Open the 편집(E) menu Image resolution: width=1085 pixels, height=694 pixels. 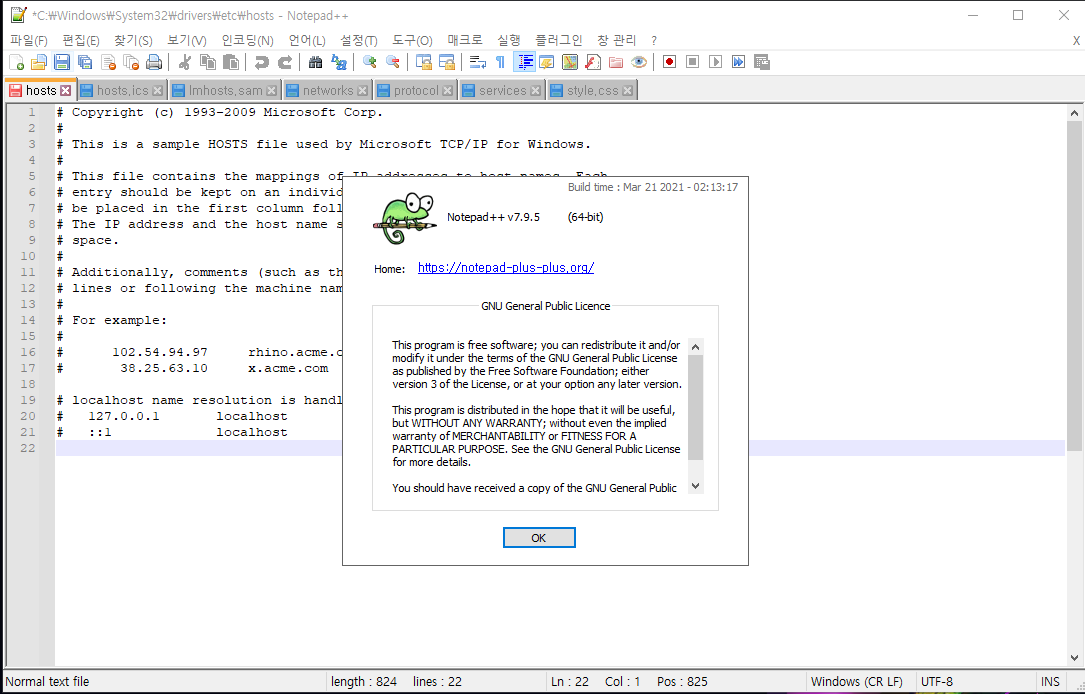(x=80, y=40)
